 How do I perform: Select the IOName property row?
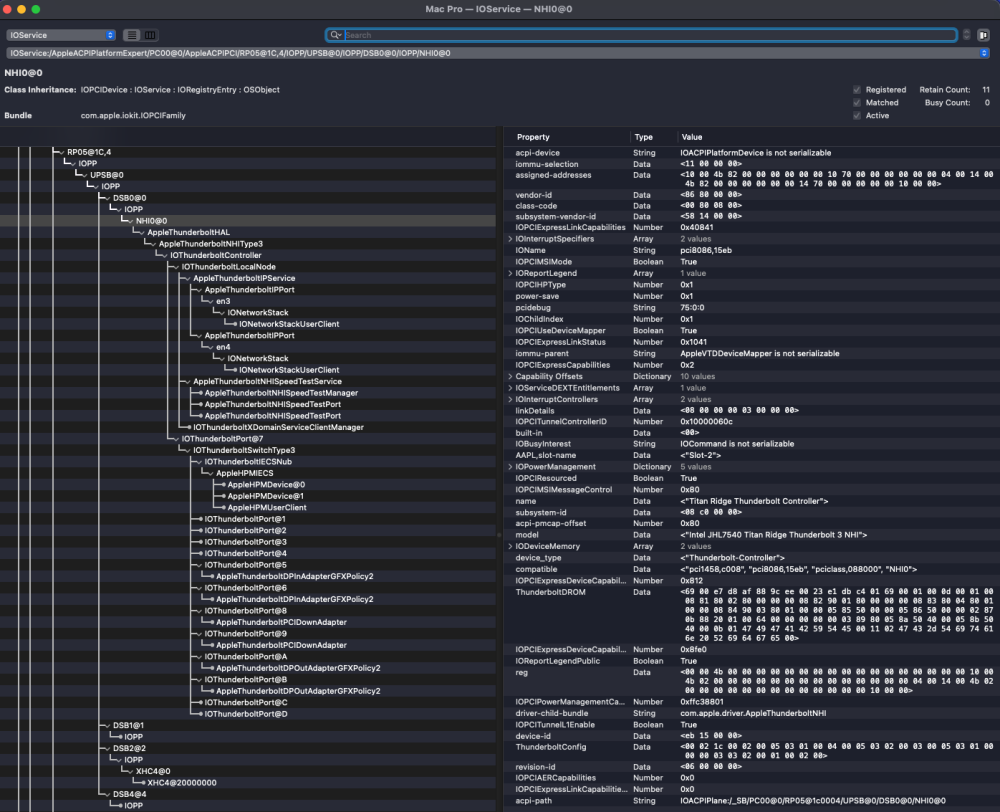751,251
